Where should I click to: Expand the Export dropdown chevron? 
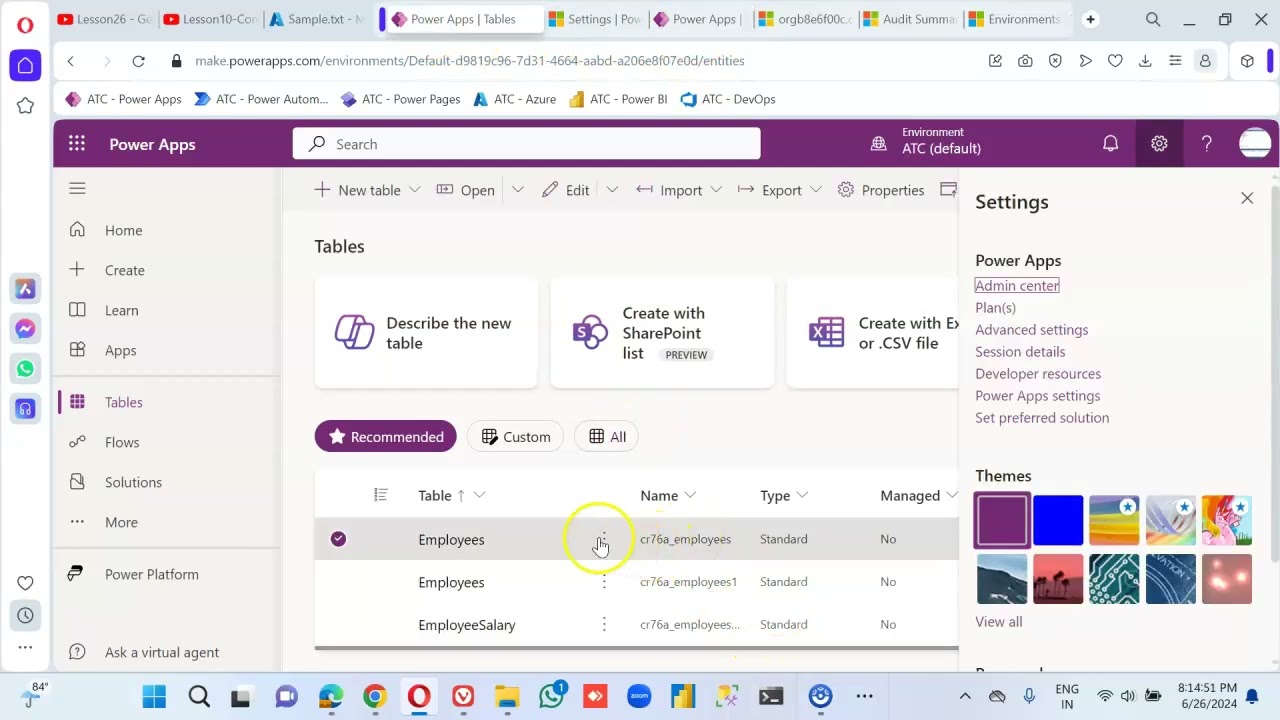point(816,190)
